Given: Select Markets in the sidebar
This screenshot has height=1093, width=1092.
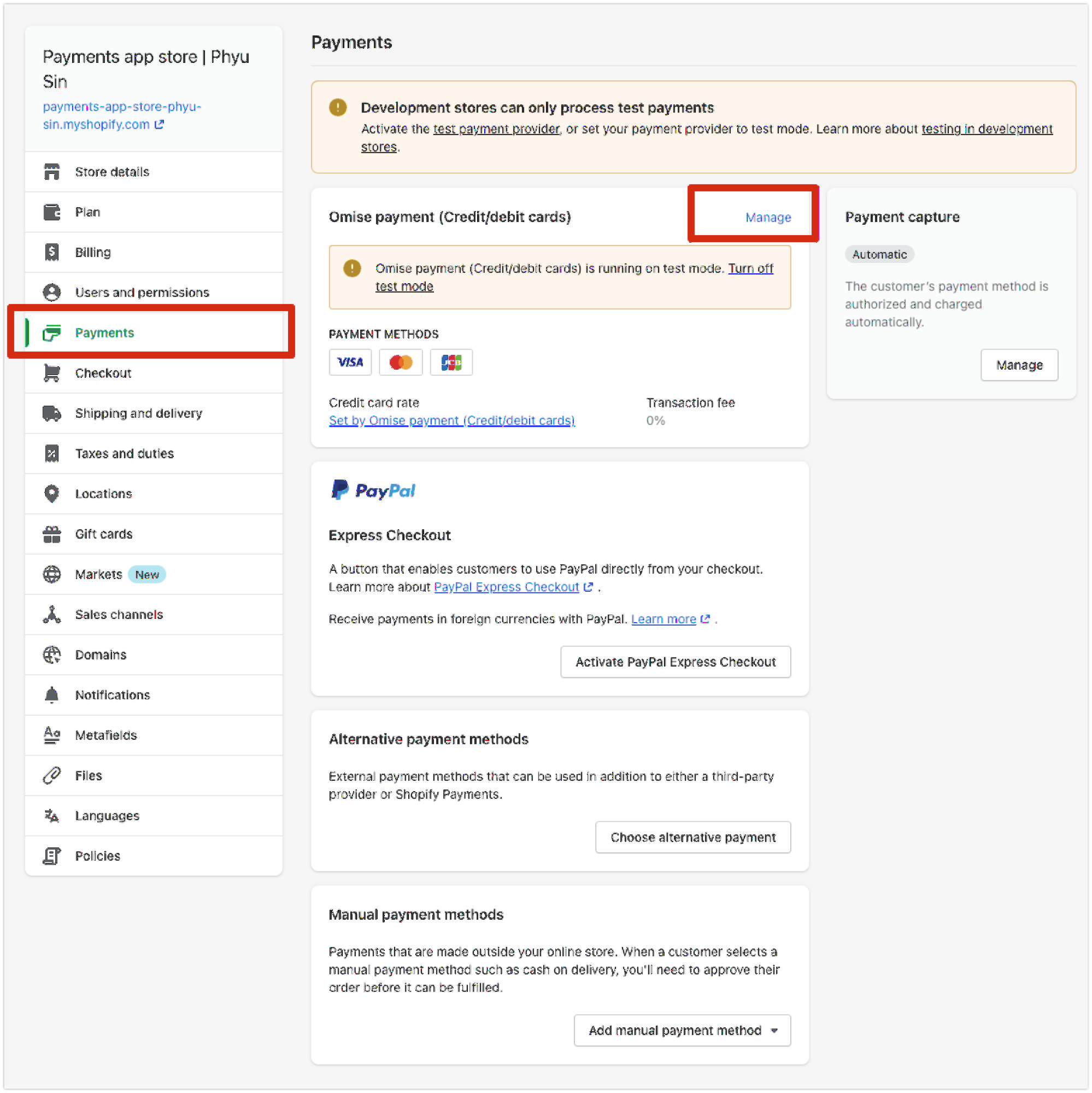Looking at the screenshot, I should pyautogui.click(x=98, y=574).
